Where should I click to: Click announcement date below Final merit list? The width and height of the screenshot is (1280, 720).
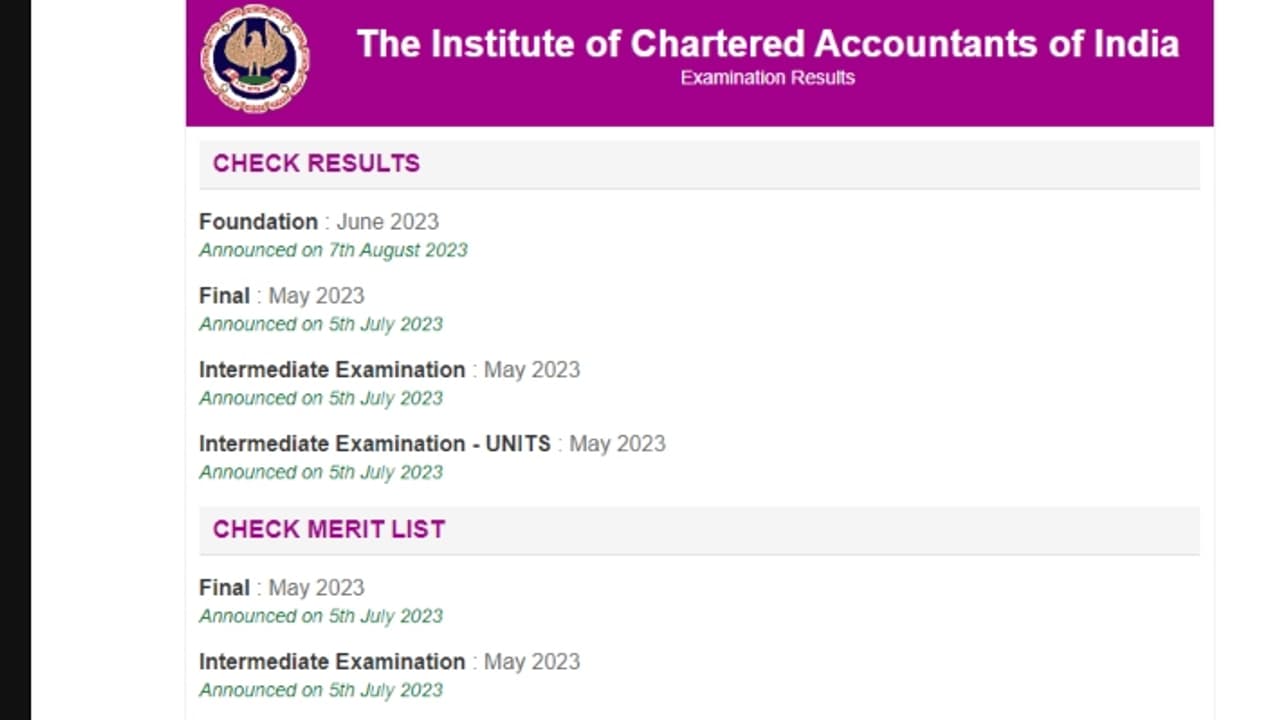pyautogui.click(x=320, y=616)
